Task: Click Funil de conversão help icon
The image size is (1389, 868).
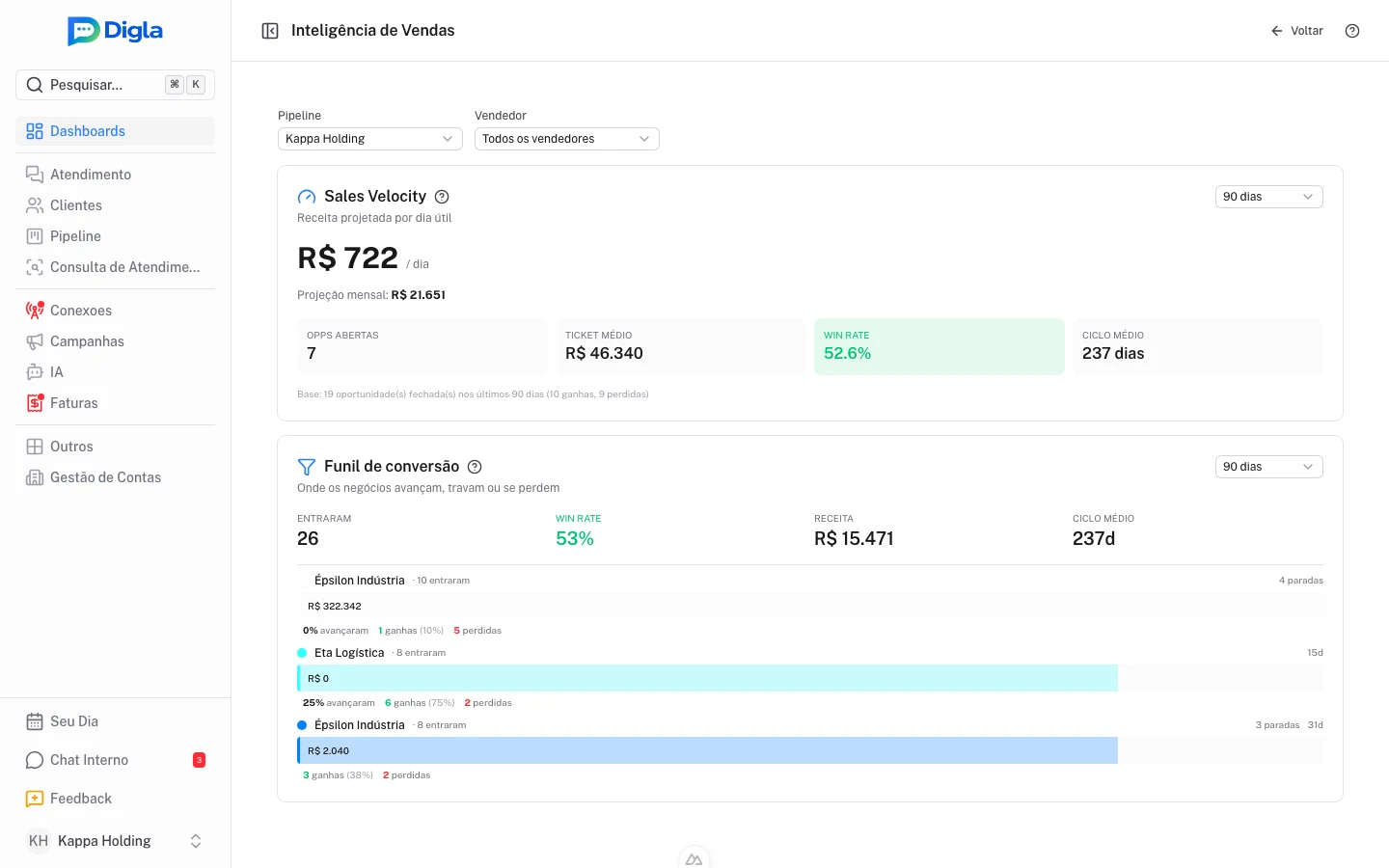Action: tap(475, 467)
